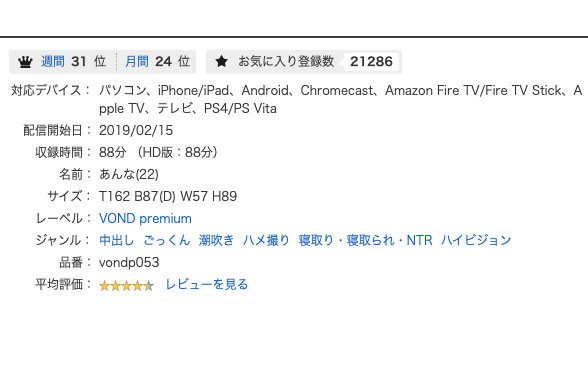The height and width of the screenshot is (386, 588).
Task: Open the VOND premium label link
Action: pyautogui.click(x=146, y=218)
